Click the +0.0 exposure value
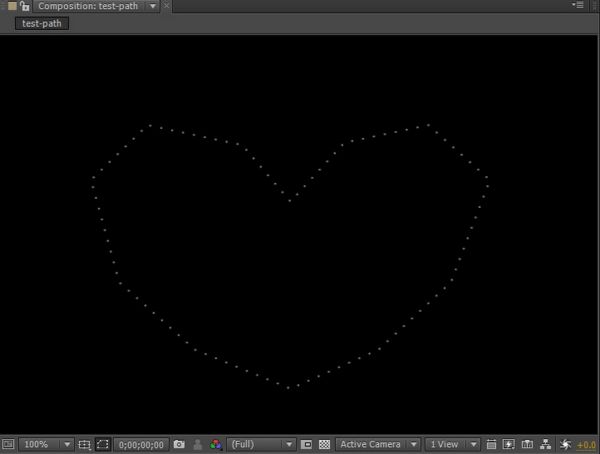This screenshot has height=454, width=600. click(587, 445)
